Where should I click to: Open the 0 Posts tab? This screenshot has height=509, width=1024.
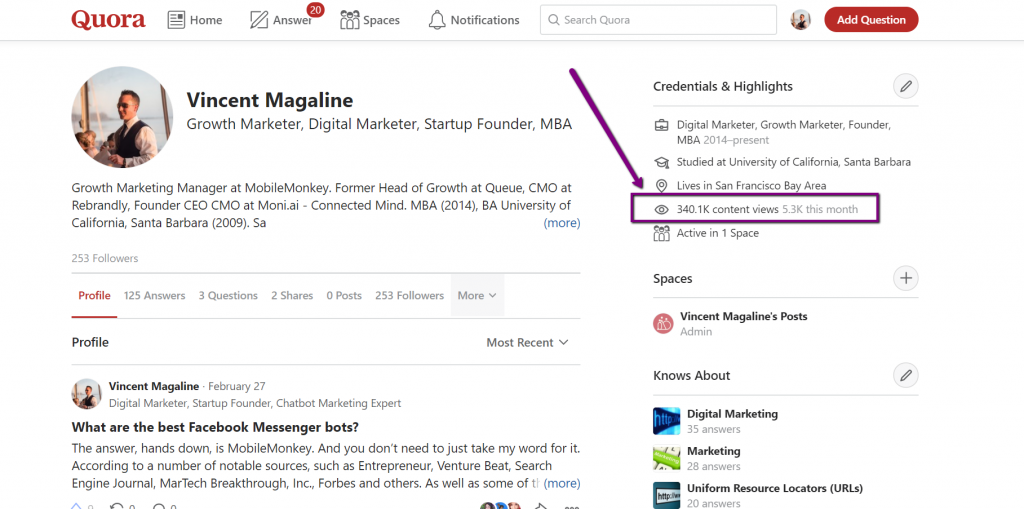344,295
